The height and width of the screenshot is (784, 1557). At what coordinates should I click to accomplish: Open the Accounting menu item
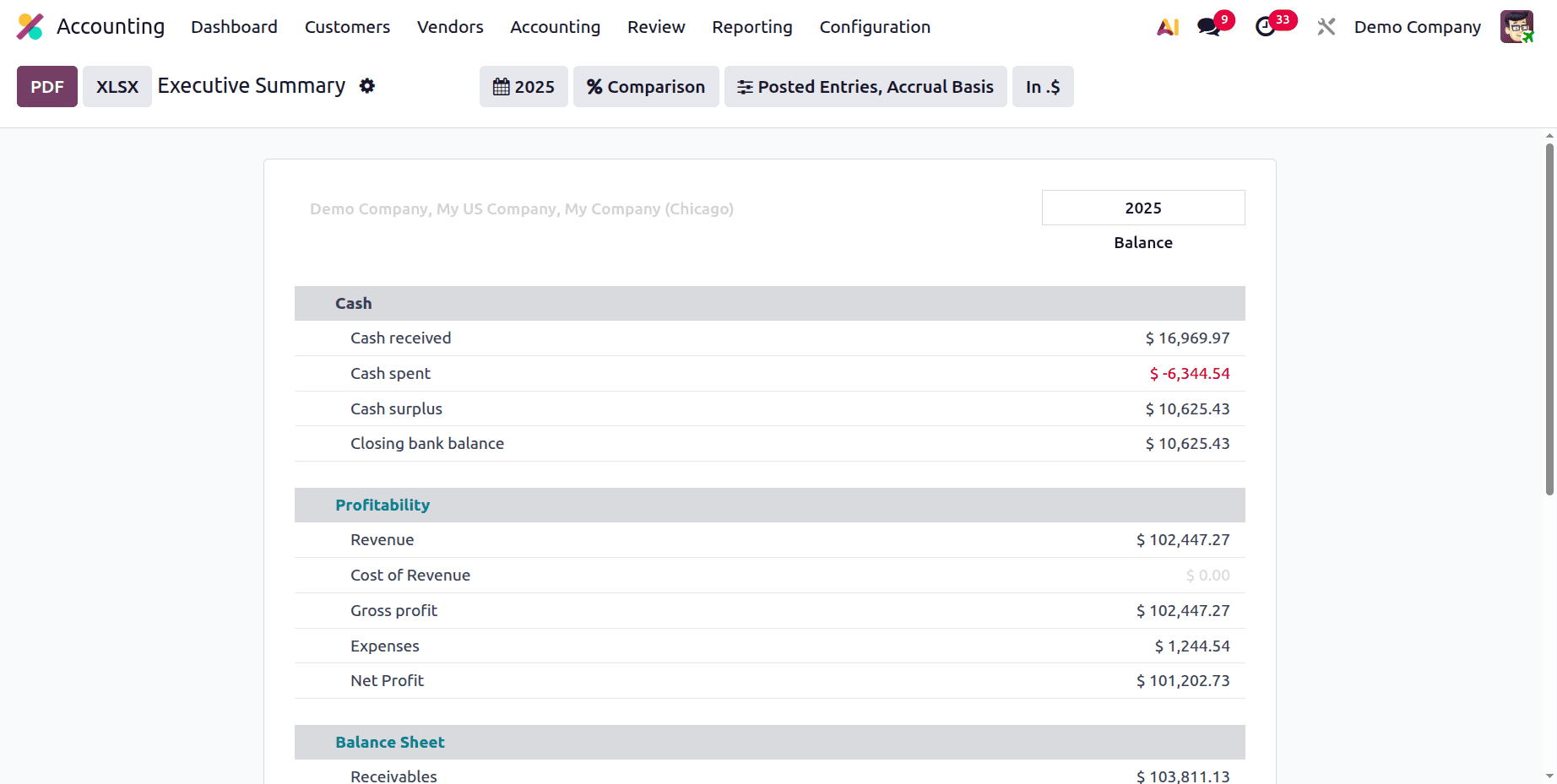[555, 27]
